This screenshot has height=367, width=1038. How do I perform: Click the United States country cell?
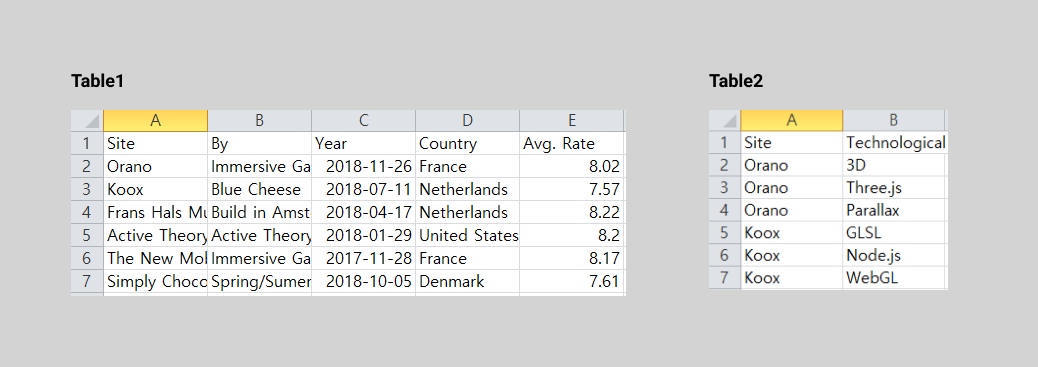click(467, 236)
